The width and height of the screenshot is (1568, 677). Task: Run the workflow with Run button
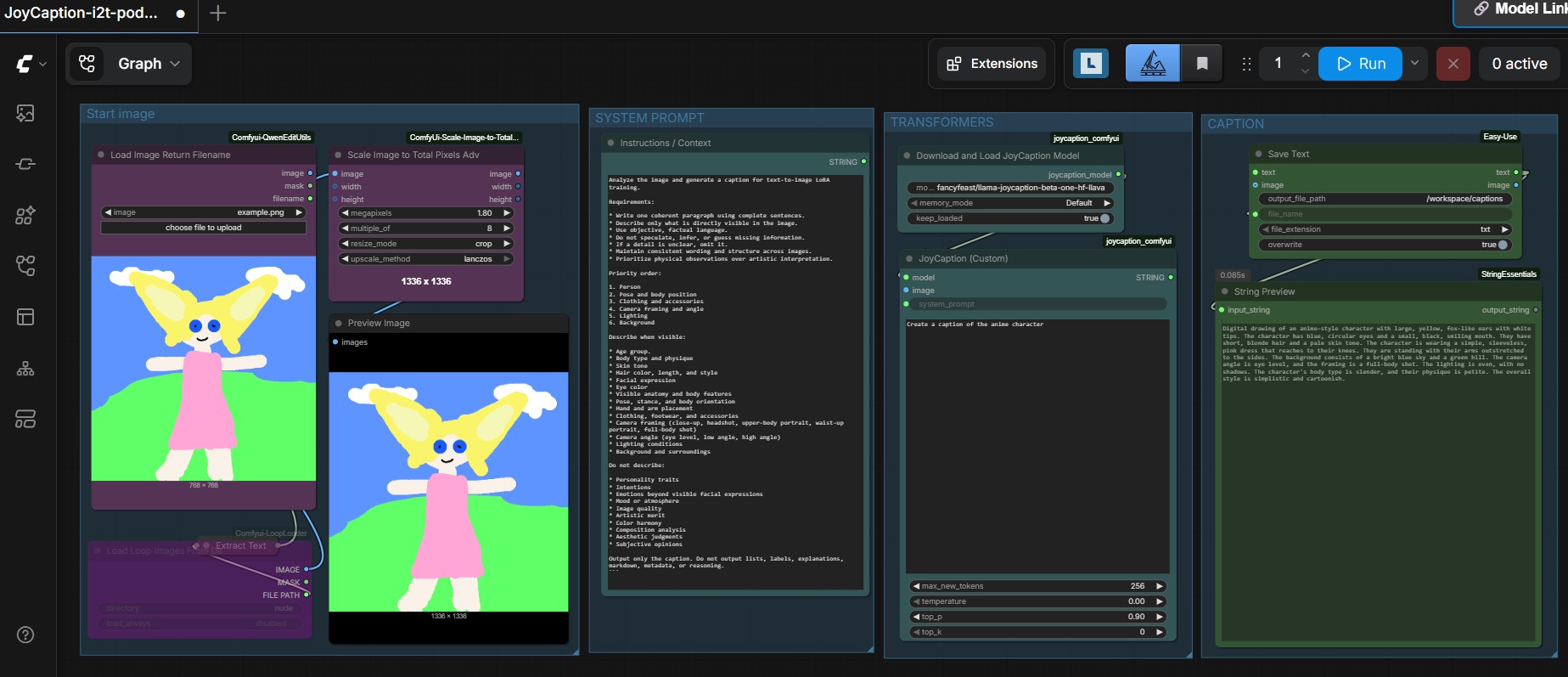pos(1361,64)
